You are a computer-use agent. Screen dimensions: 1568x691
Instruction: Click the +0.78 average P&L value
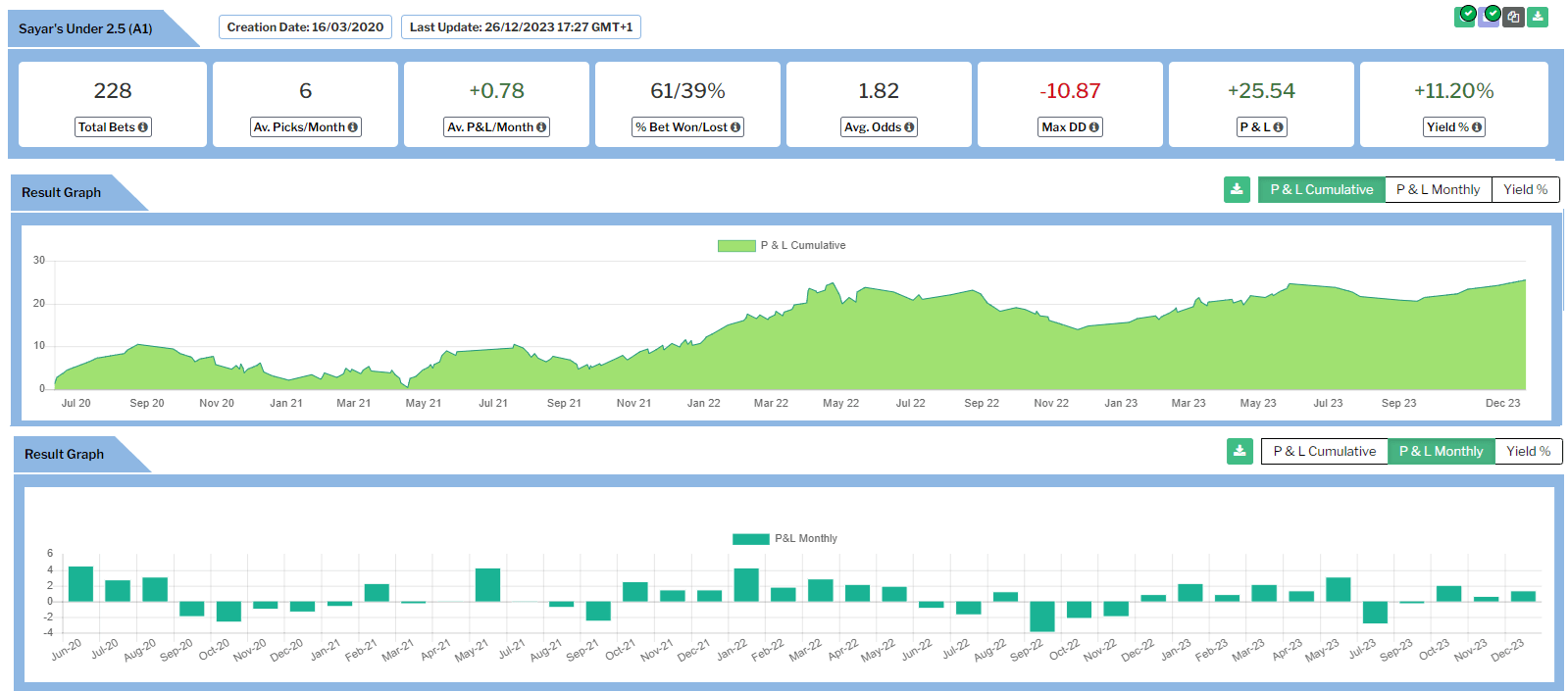click(496, 91)
